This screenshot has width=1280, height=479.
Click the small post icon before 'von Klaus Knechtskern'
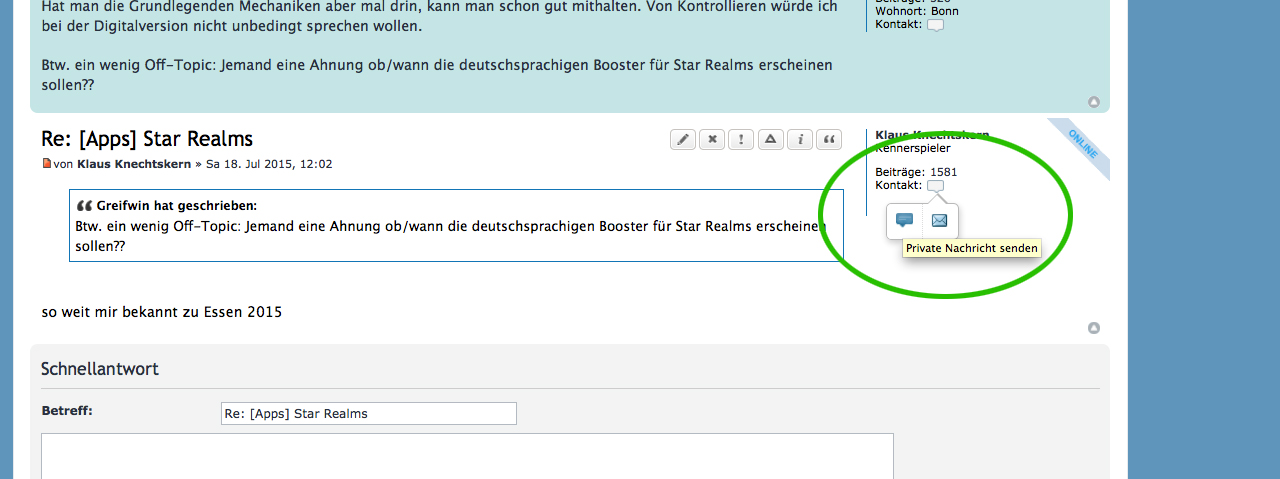pyautogui.click(x=46, y=163)
